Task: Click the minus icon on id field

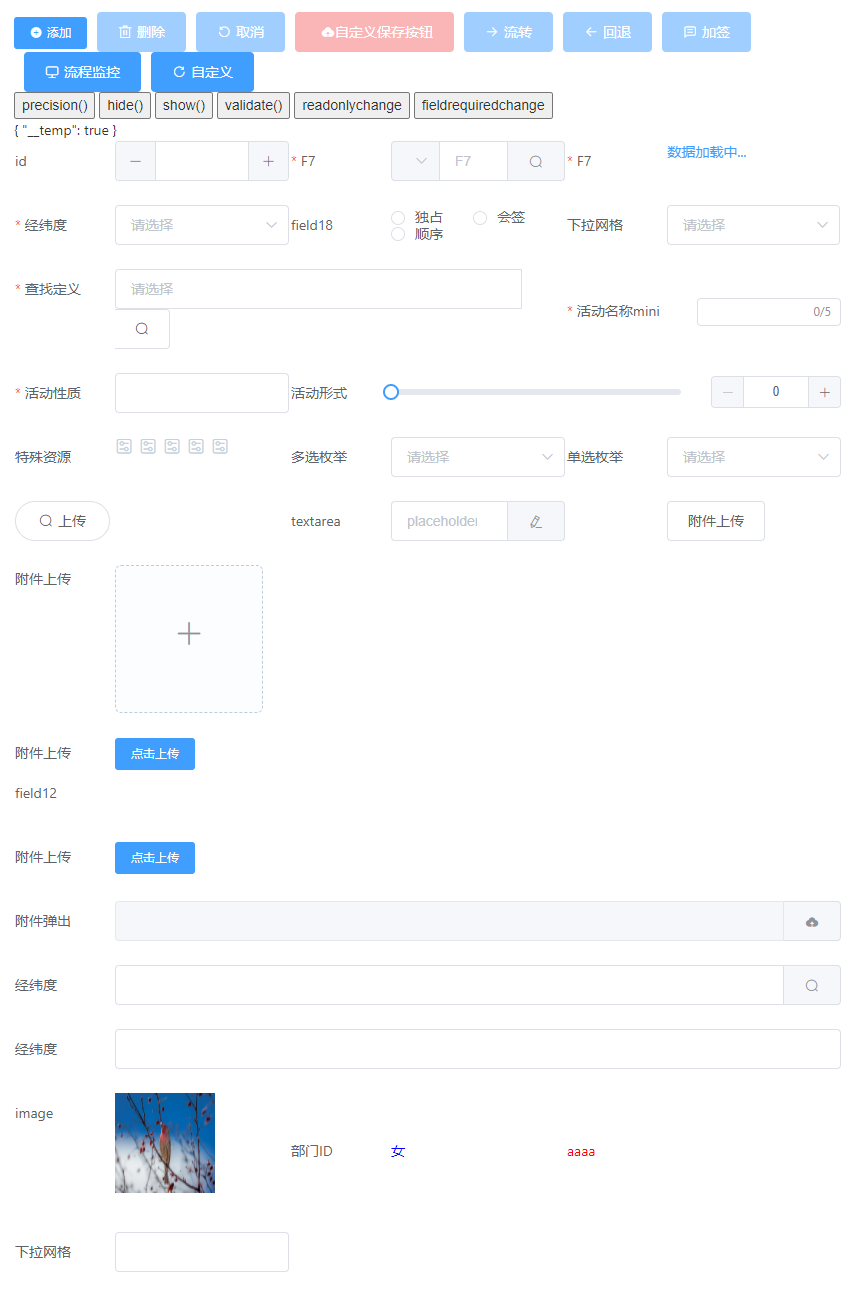Action: tap(135, 161)
